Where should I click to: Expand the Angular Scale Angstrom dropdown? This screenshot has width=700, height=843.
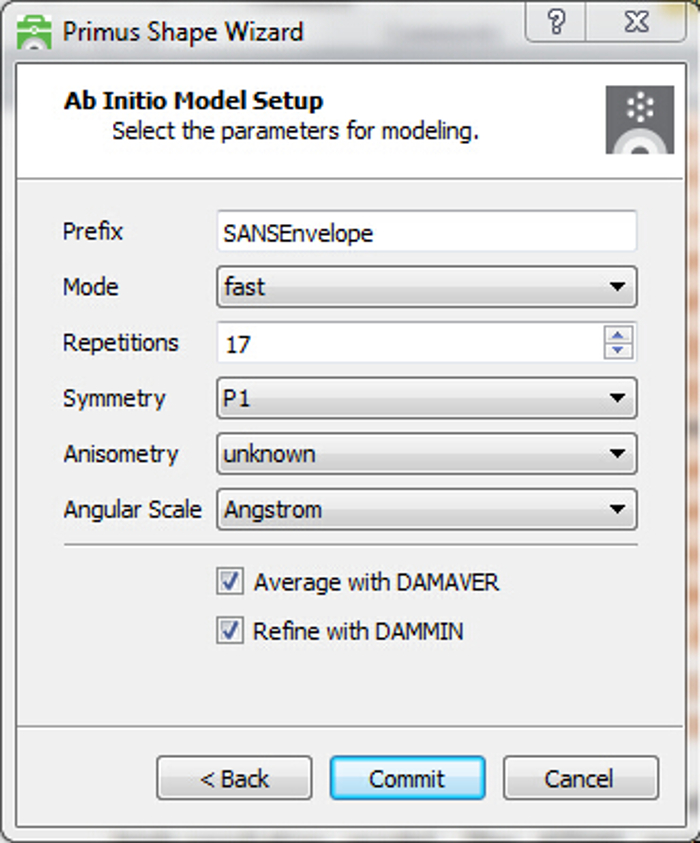[x=426, y=510]
